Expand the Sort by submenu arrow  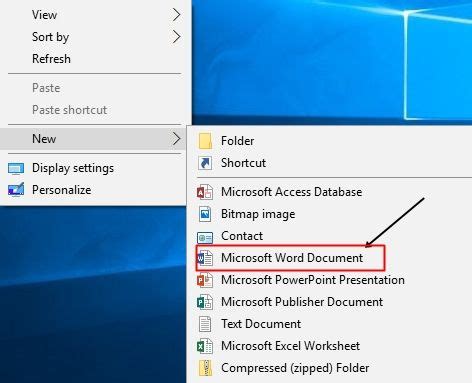[x=176, y=37]
